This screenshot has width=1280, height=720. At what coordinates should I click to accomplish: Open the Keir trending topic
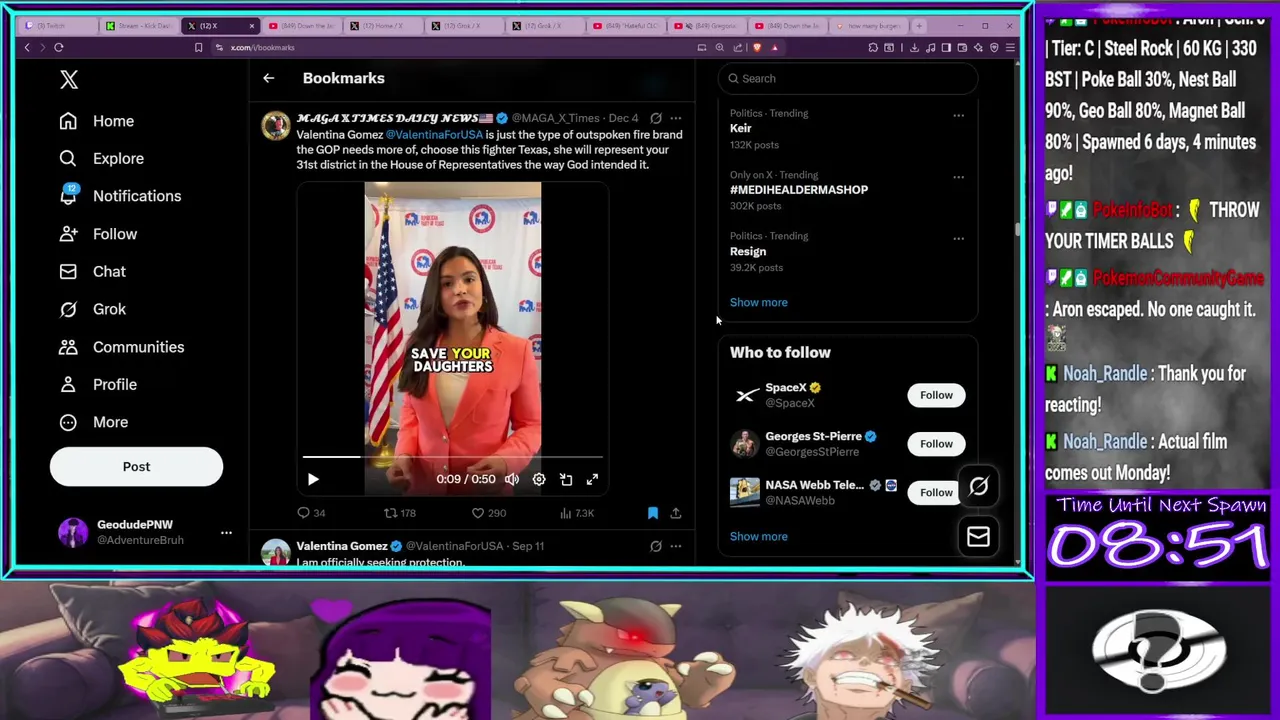tap(741, 128)
